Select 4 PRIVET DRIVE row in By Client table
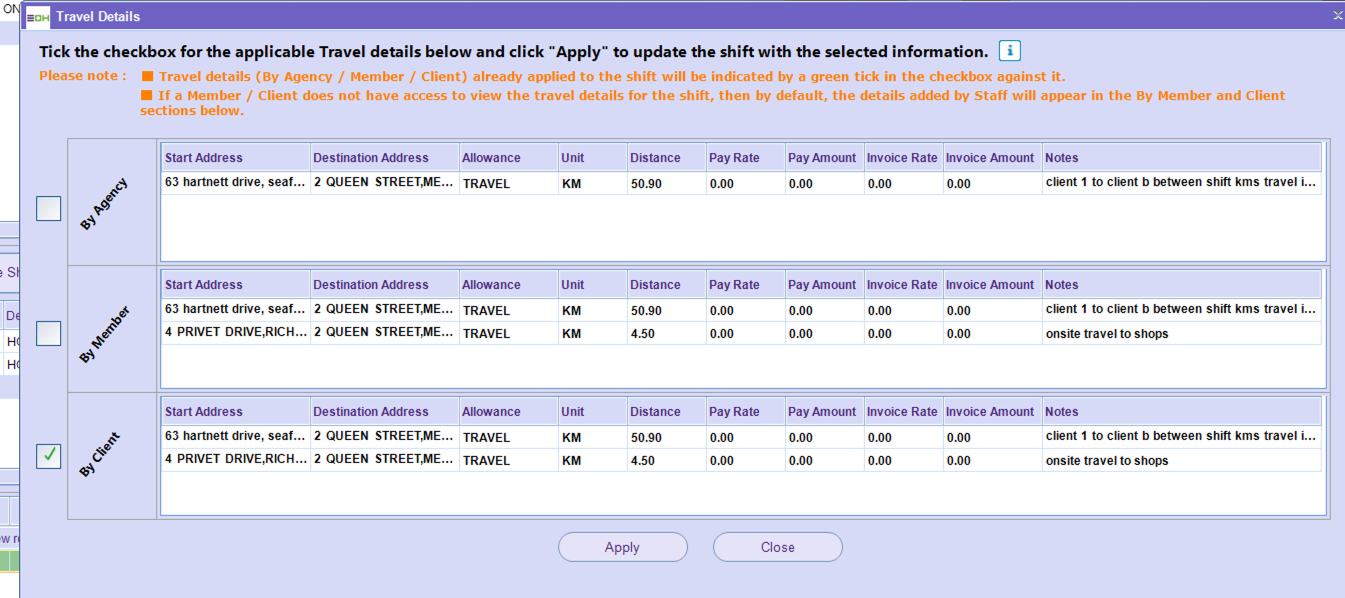 (x=235, y=461)
